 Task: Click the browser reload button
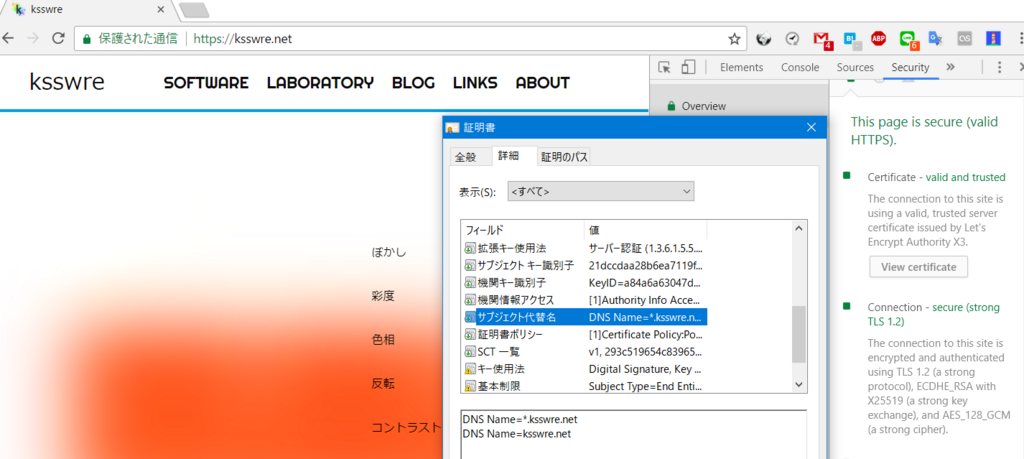click(58, 39)
